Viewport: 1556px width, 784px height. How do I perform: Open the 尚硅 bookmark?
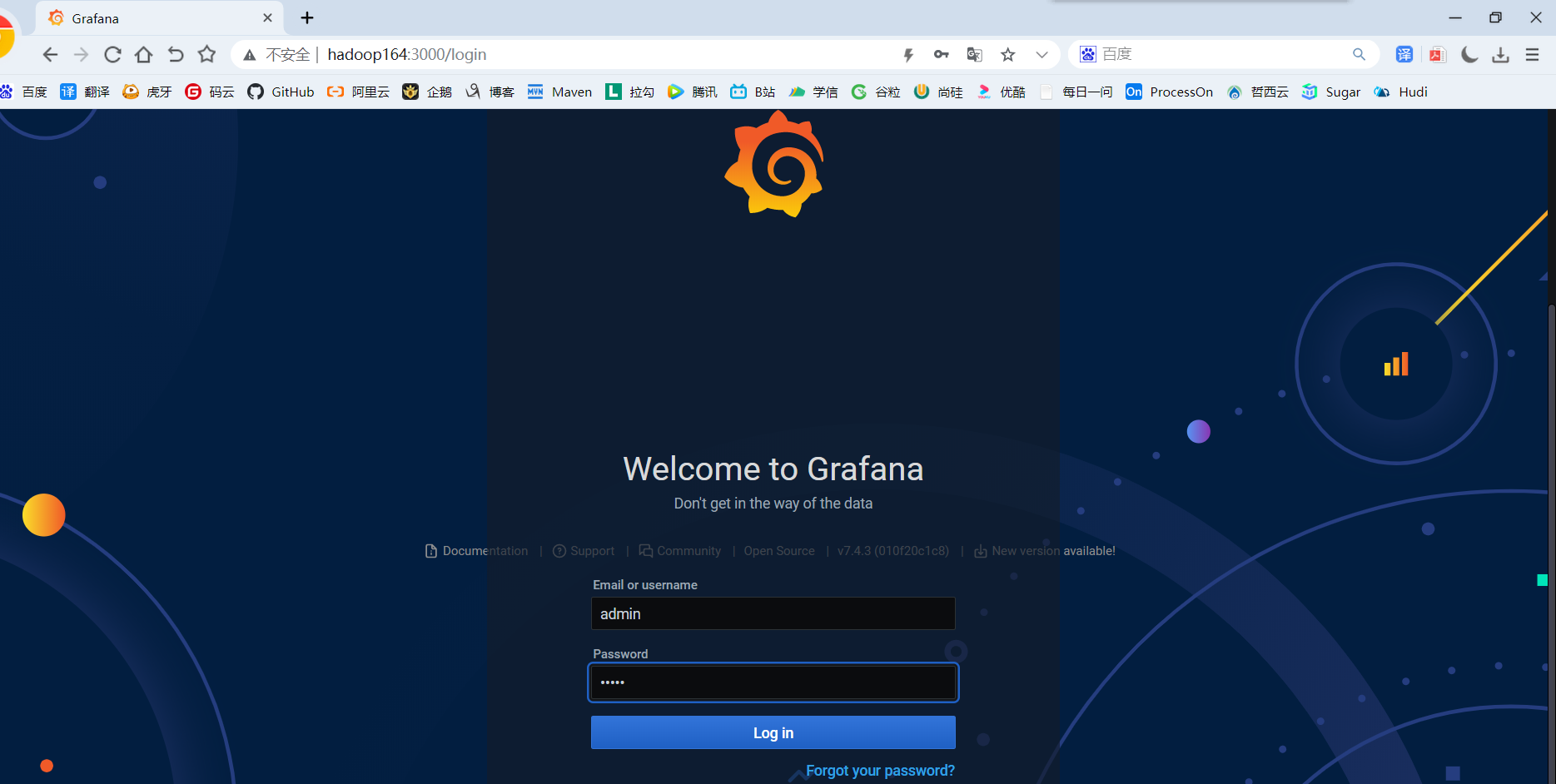click(x=938, y=92)
